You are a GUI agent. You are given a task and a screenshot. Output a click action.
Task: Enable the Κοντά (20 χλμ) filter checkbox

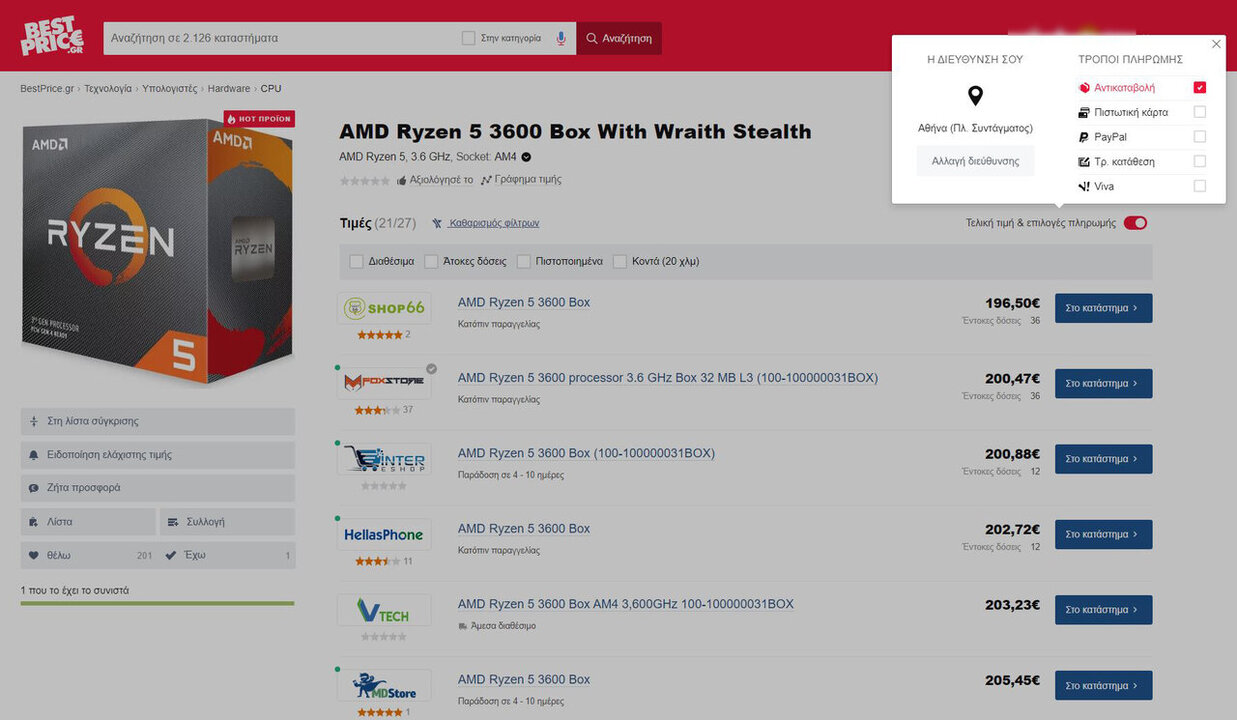click(620, 262)
